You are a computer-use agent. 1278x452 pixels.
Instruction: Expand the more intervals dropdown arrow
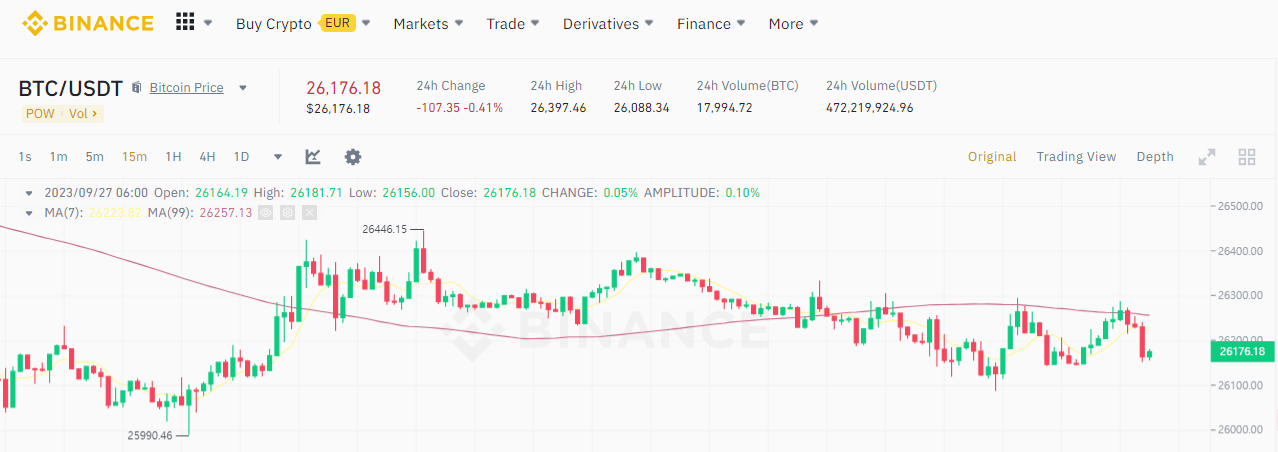tap(278, 157)
